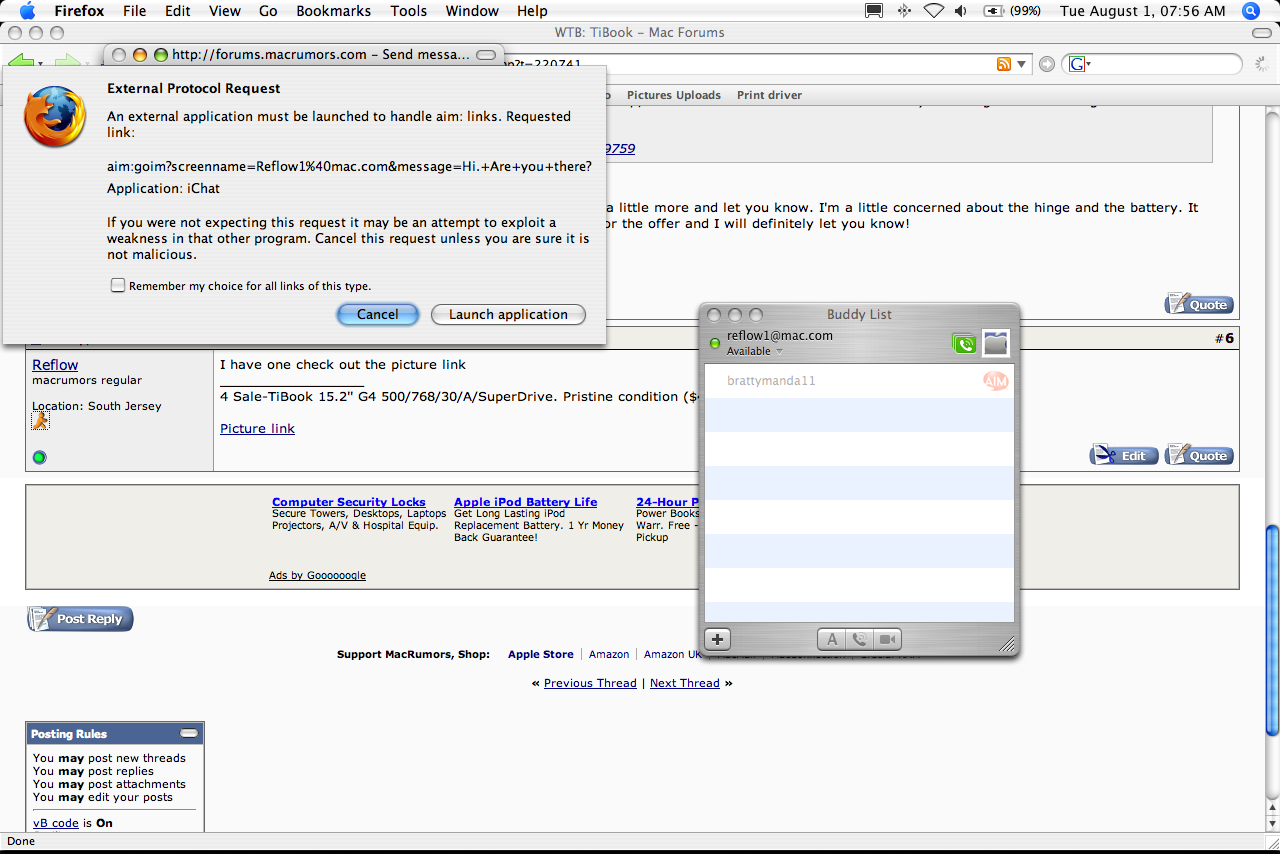Click the menu bar date and time
This screenshot has width=1280, height=854.
pyautogui.click(x=1142, y=11)
